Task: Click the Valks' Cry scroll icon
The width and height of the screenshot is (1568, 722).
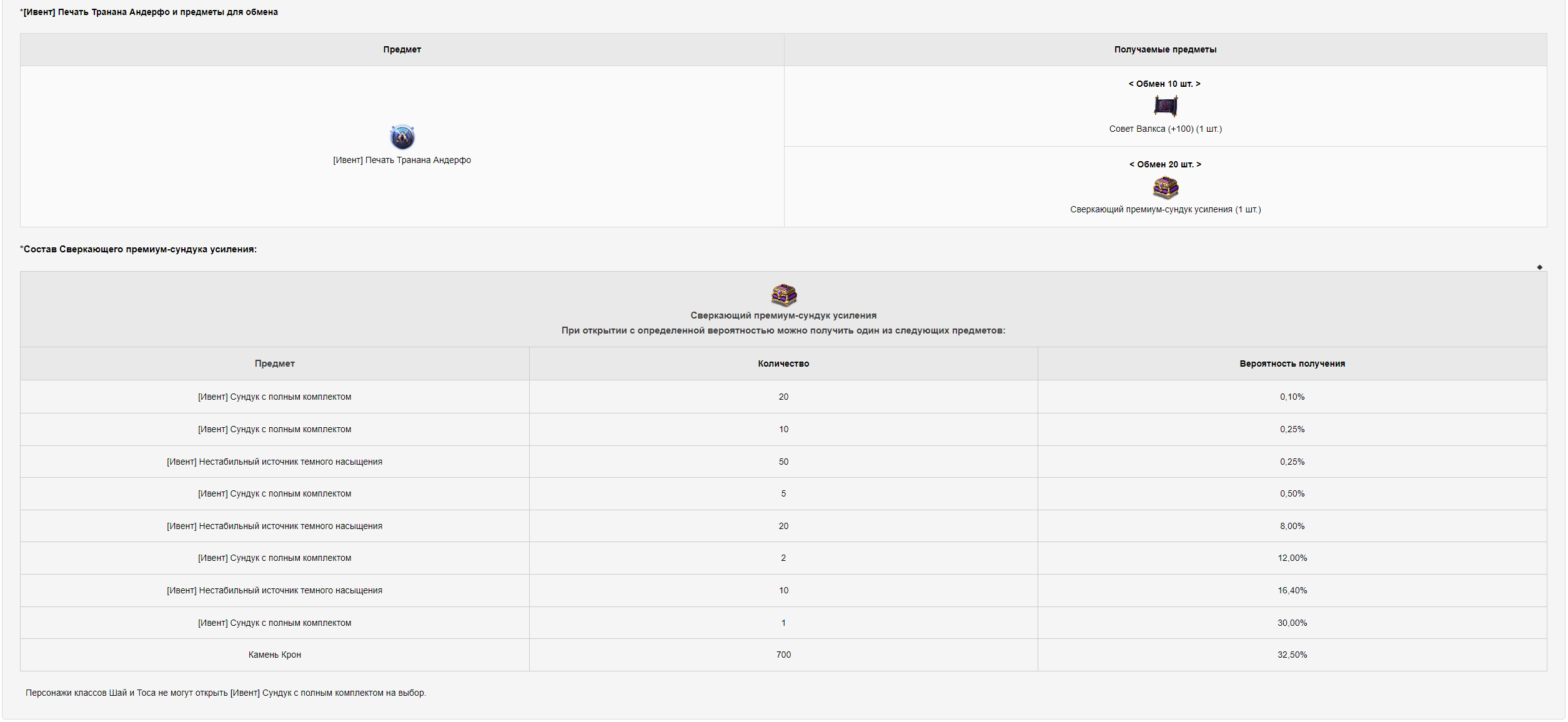Action: point(1165,106)
